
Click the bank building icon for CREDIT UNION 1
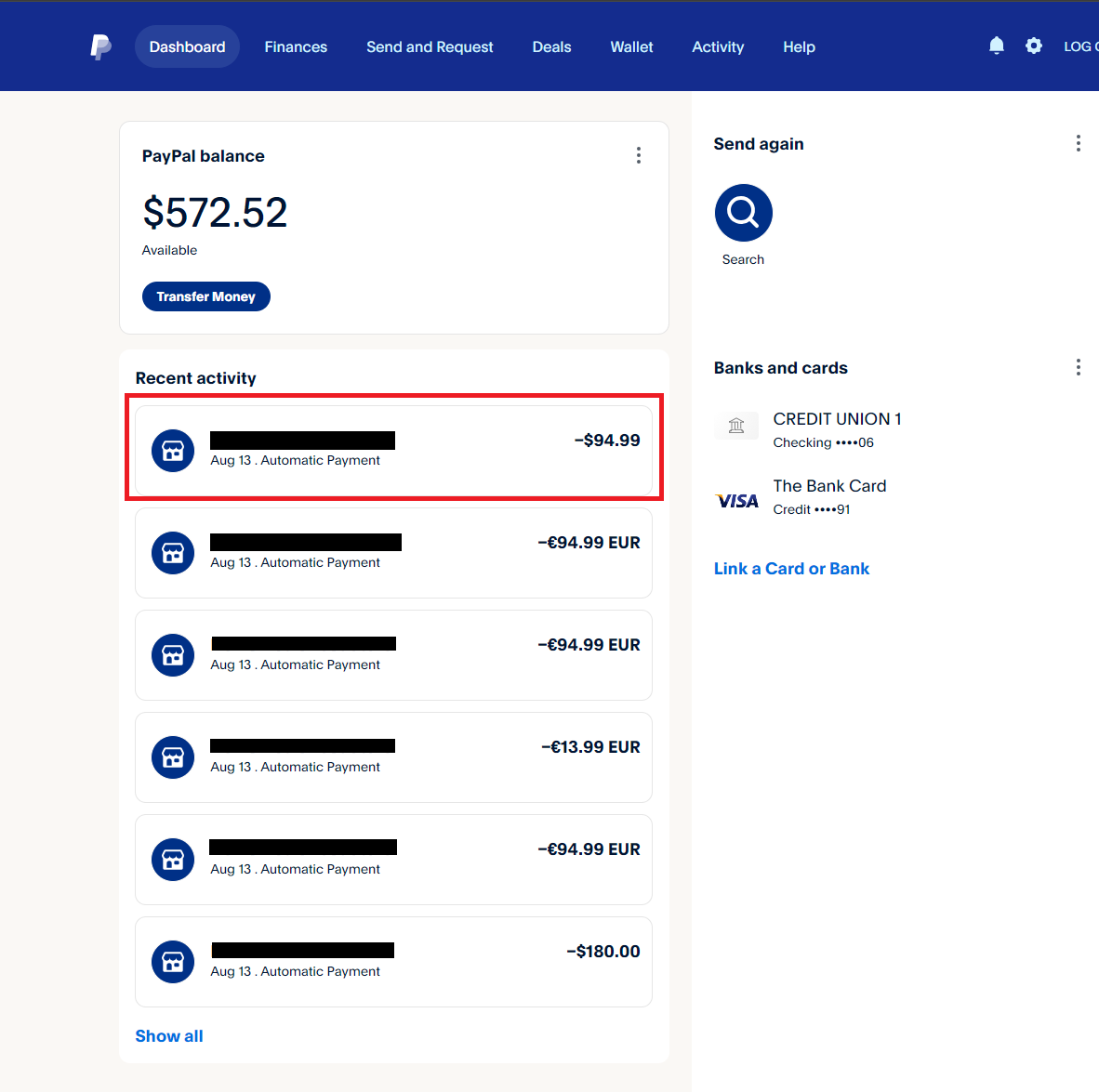[736, 425]
